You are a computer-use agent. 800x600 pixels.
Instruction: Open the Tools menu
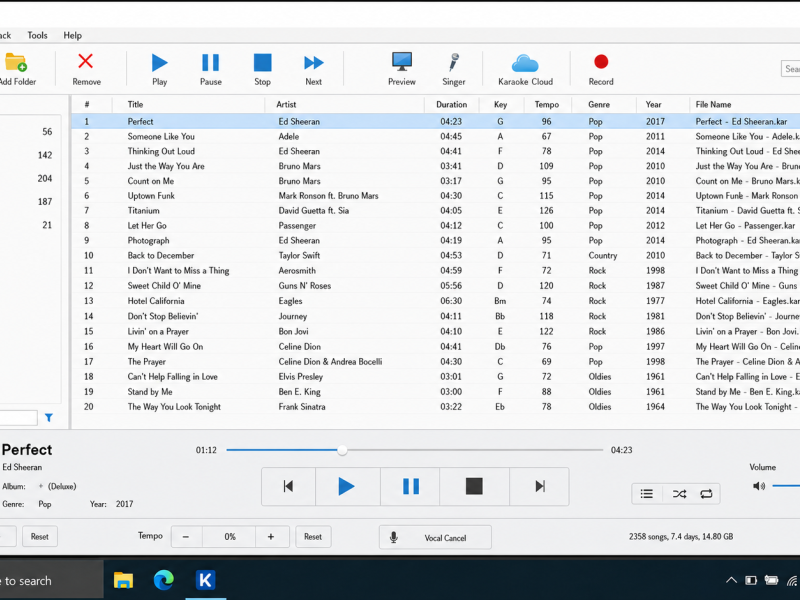point(37,35)
